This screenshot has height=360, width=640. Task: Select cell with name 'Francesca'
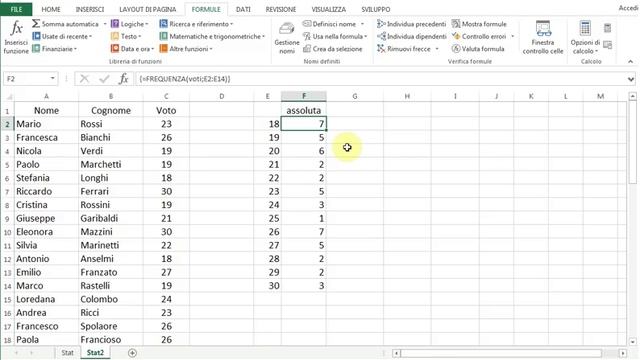tap(47, 137)
